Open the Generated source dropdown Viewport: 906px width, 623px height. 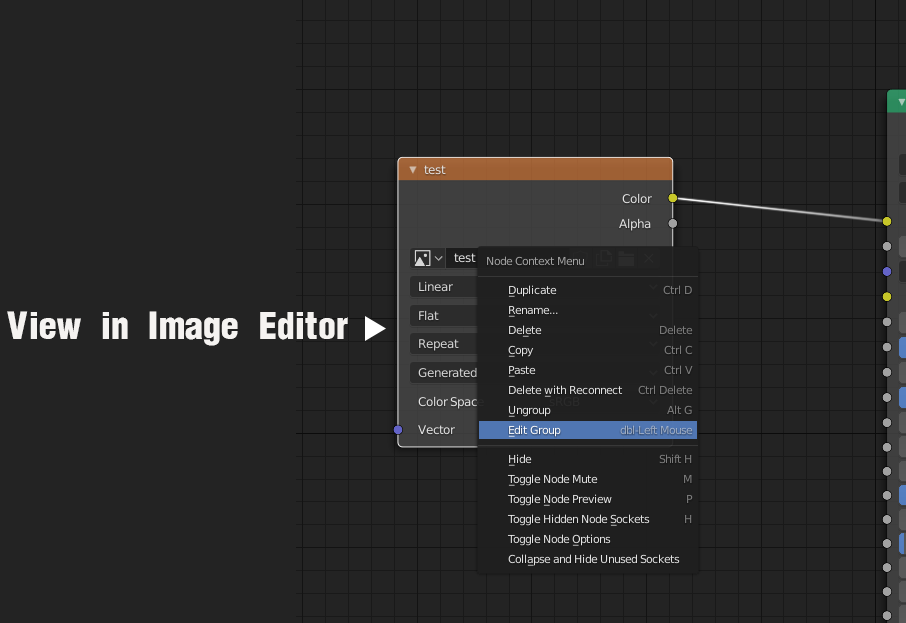[444, 373]
